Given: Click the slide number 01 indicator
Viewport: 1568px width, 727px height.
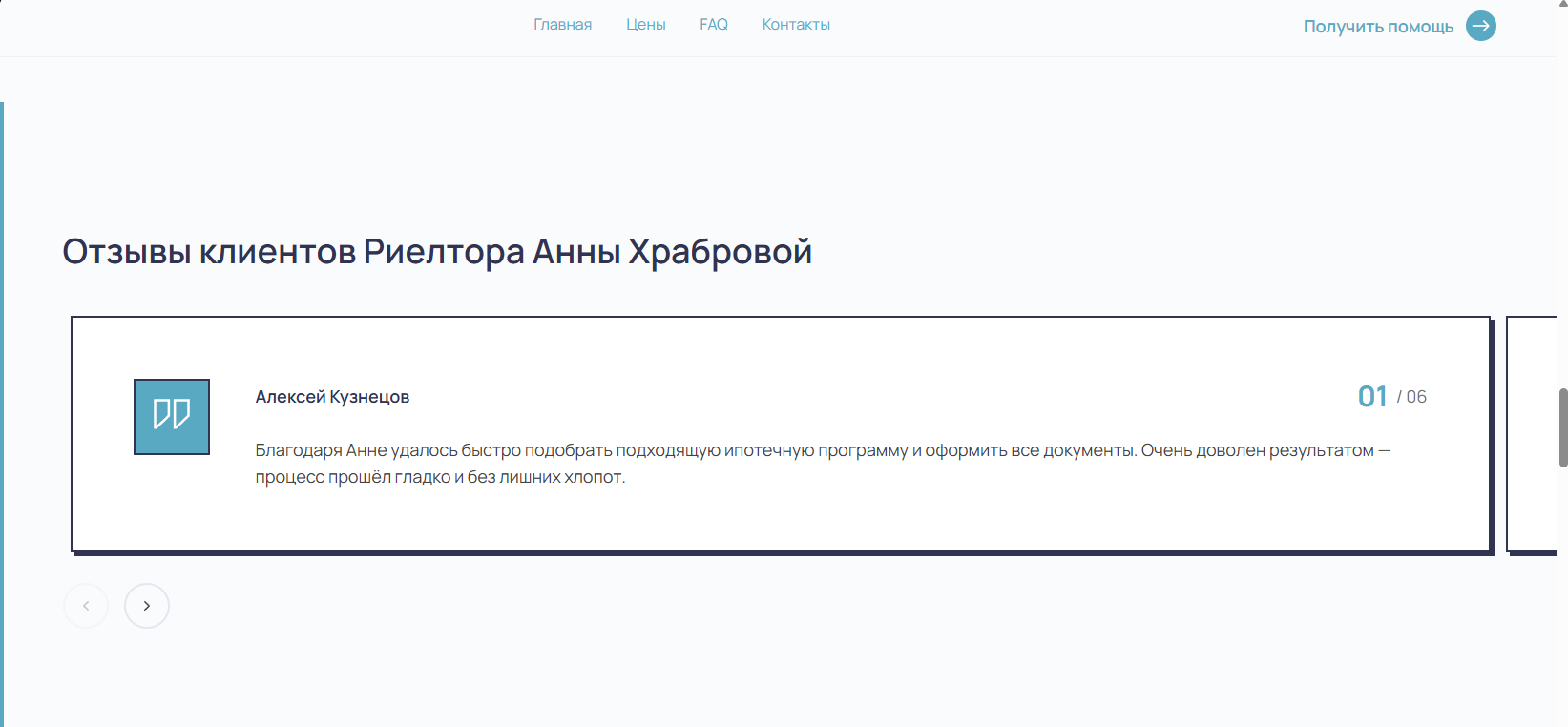Looking at the screenshot, I should click(x=1371, y=397).
